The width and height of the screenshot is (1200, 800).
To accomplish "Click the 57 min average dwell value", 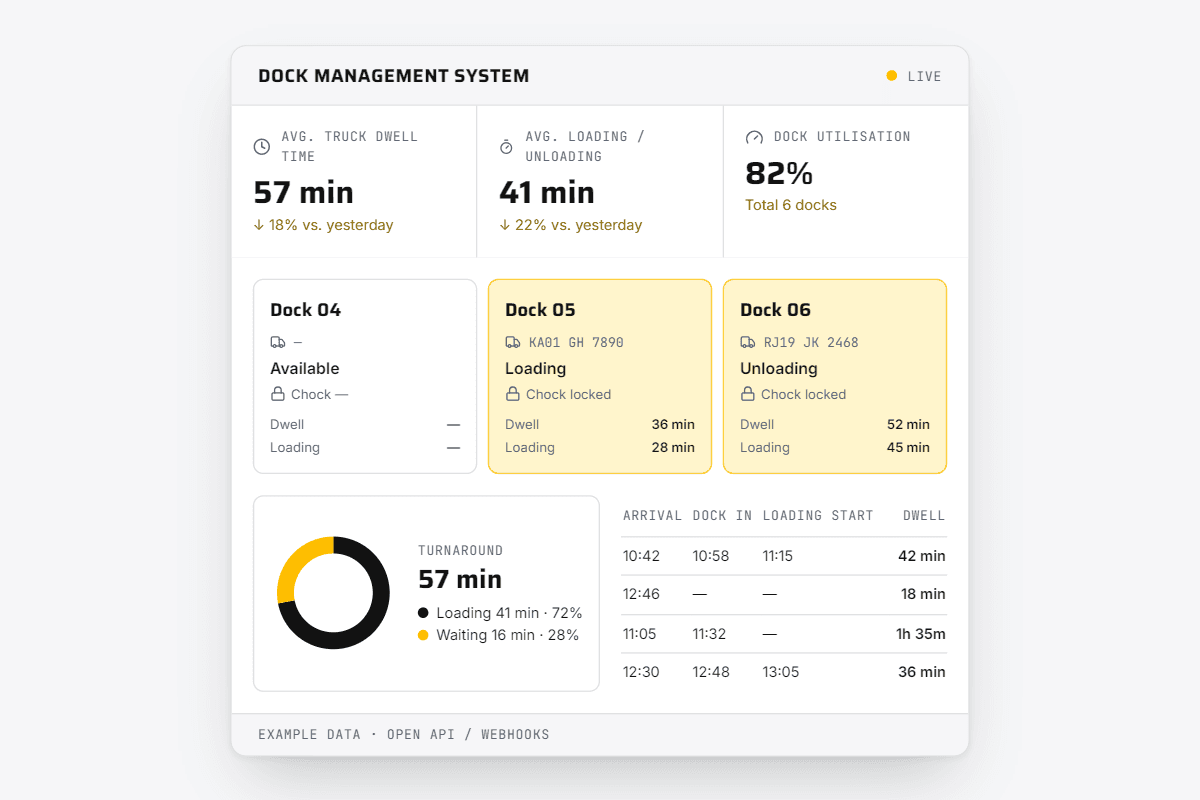I will point(304,192).
